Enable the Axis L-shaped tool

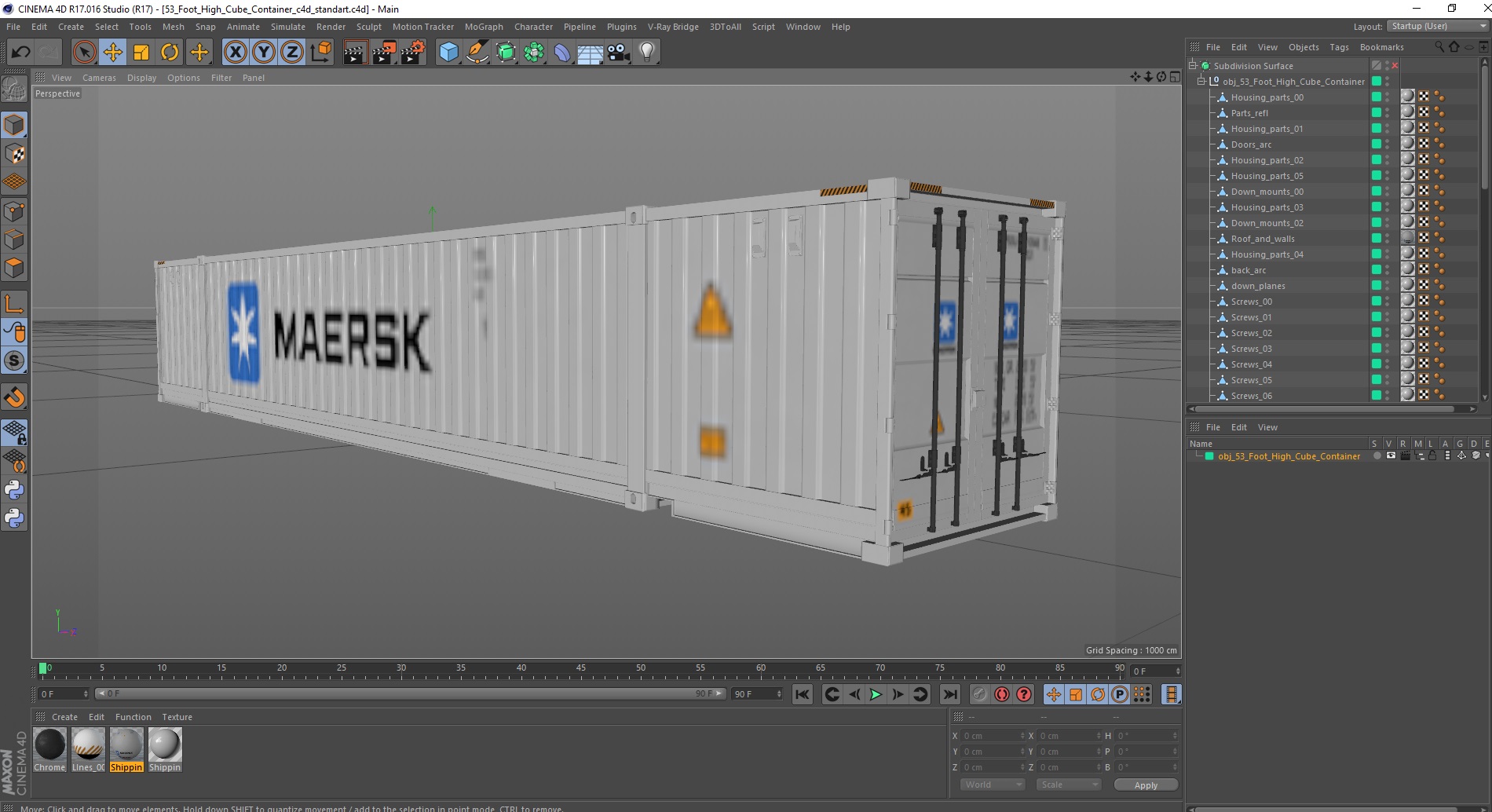(x=14, y=303)
